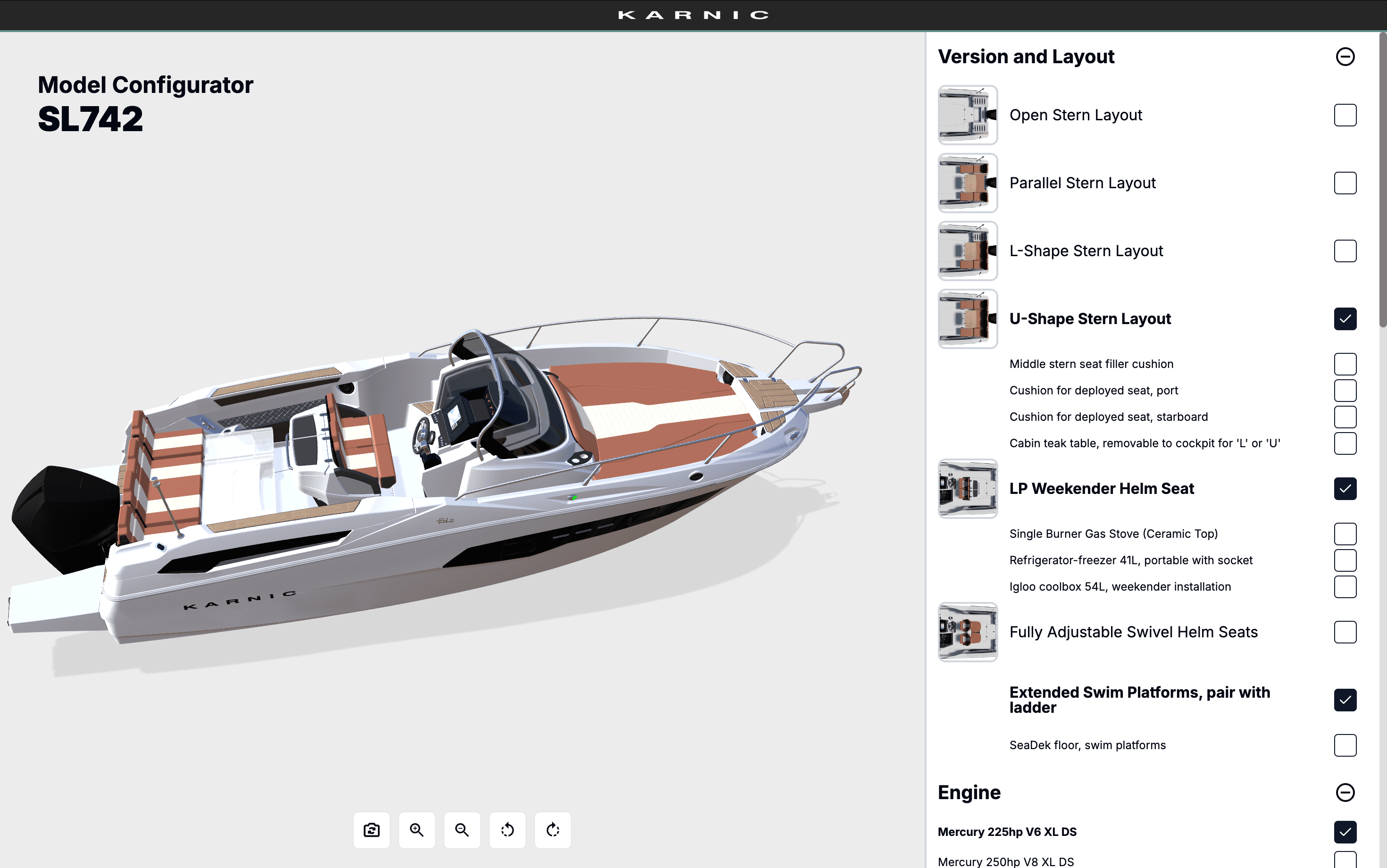View the U-Shape Stern Layout thumbnail
The width and height of the screenshot is (1387, 868).
pyautogui.click(x=968, y=318)
